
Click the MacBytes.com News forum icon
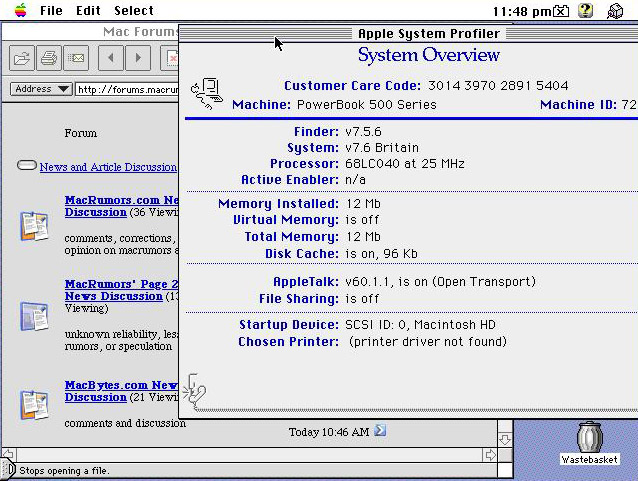click(x=34, y=405)
